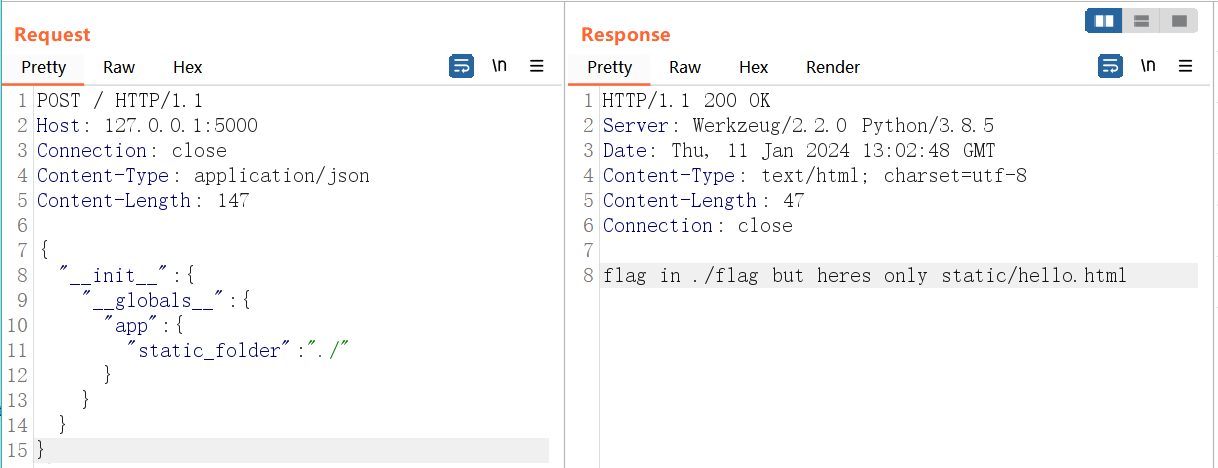This screenshot has width=1218, height=468.
Task: Switch to Raw tab in Response
Action: [x=685, y=67]
